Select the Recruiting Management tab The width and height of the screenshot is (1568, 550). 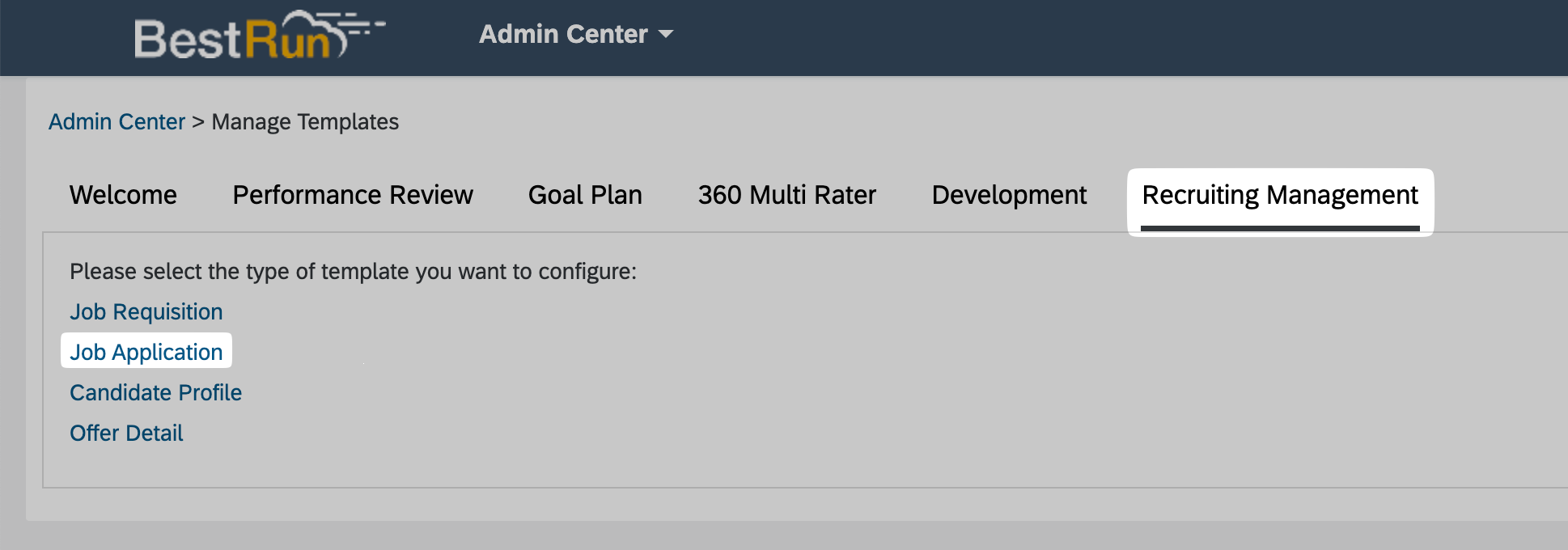[1280, 195]
